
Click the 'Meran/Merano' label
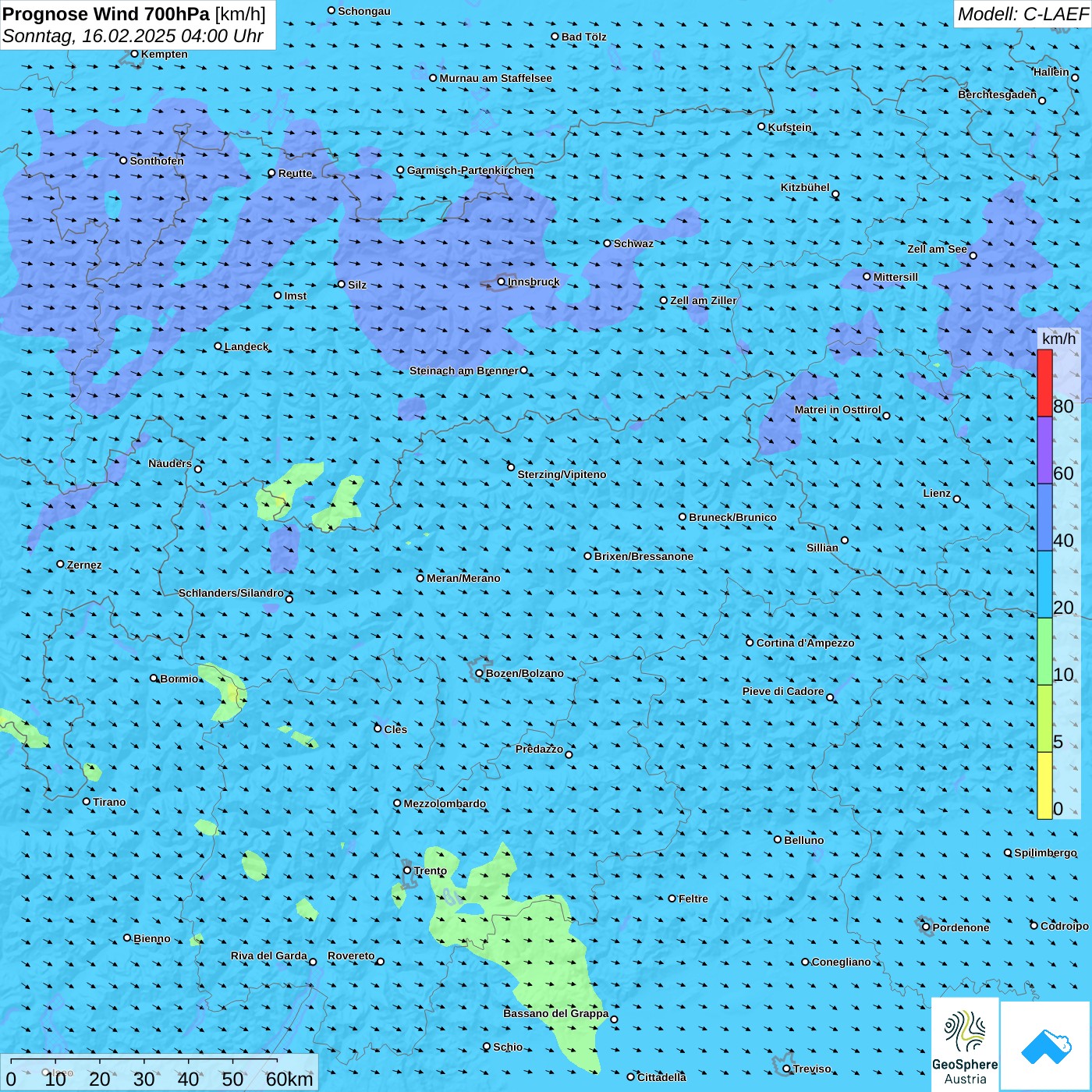(x=463, y=578)
